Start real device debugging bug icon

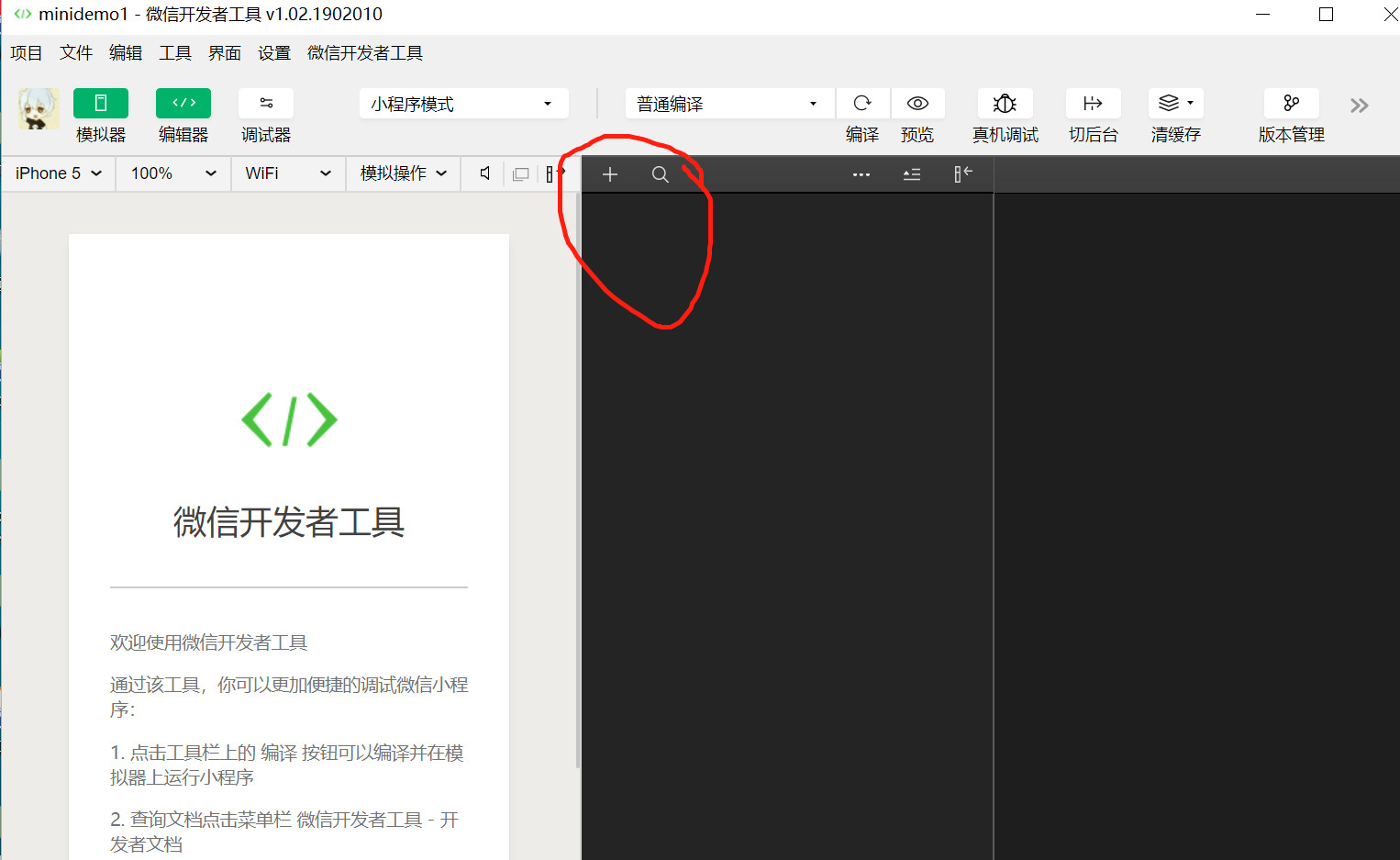pos(1005,104)
